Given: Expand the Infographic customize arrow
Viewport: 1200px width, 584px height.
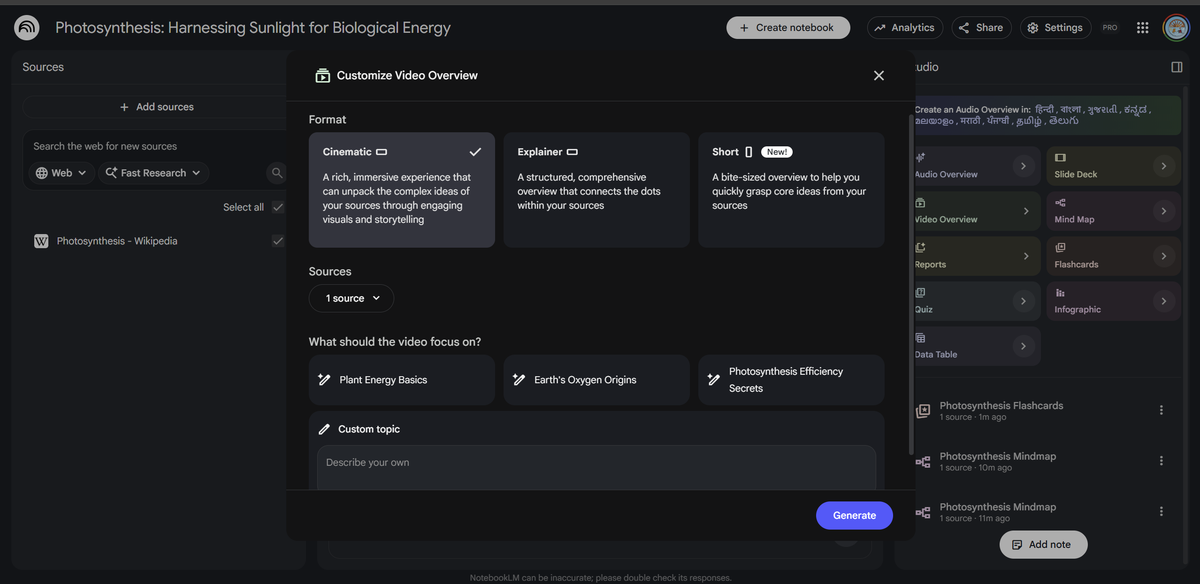Looking at the screenshot, I should [x=1163, y=301].
